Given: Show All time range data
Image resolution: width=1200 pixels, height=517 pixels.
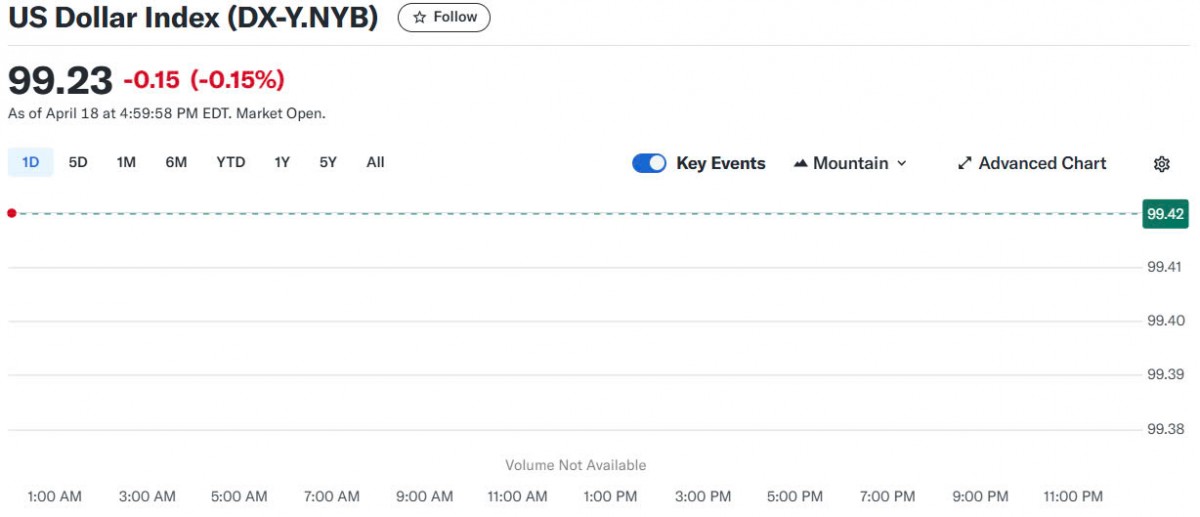Looking at the screenshot, I should [x=375, y=162].
